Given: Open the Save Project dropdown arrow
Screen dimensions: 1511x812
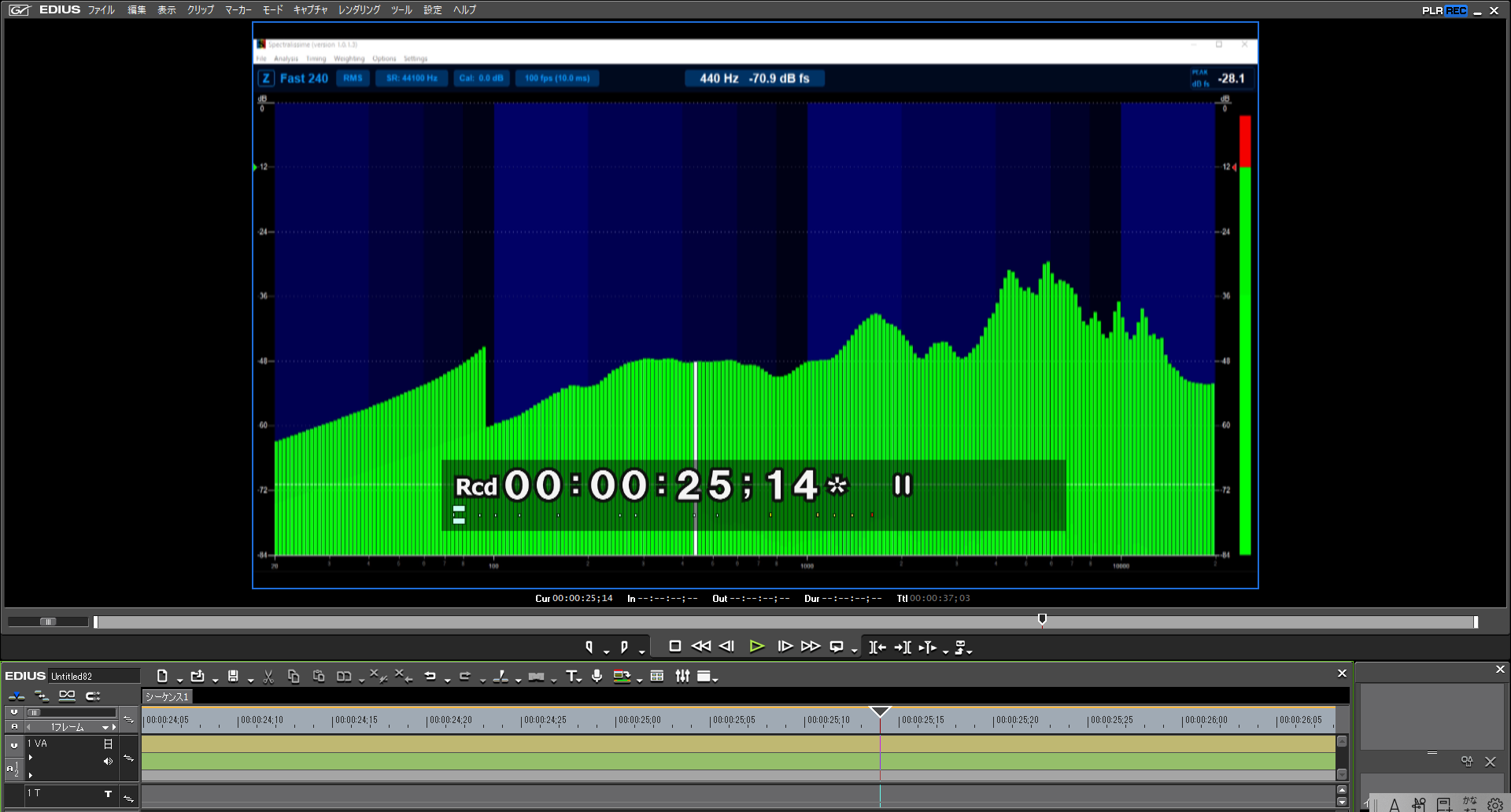Looking at the screenshot, I should click(x=250, y=680).
